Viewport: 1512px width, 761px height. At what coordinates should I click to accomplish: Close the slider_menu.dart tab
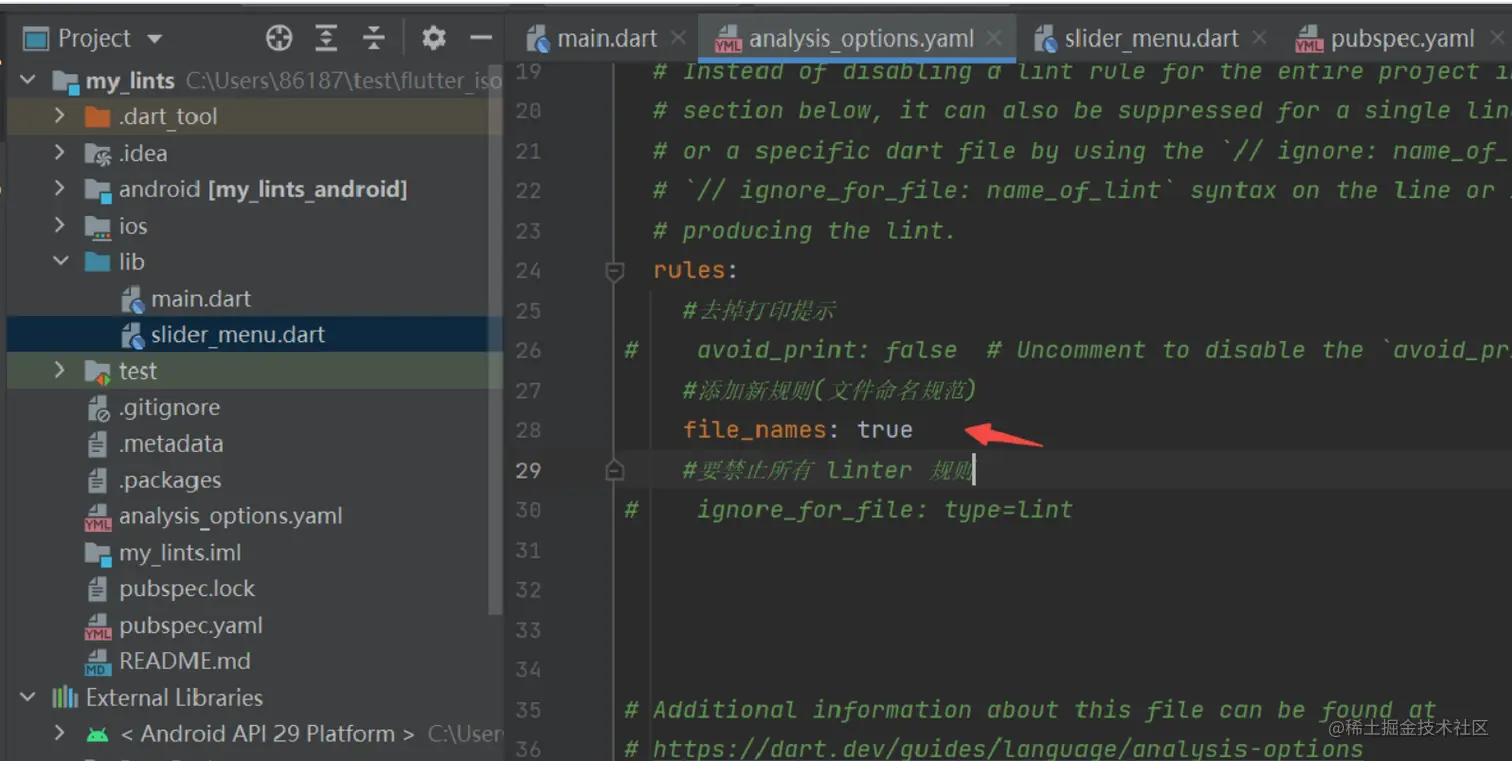pos(1259,38)
